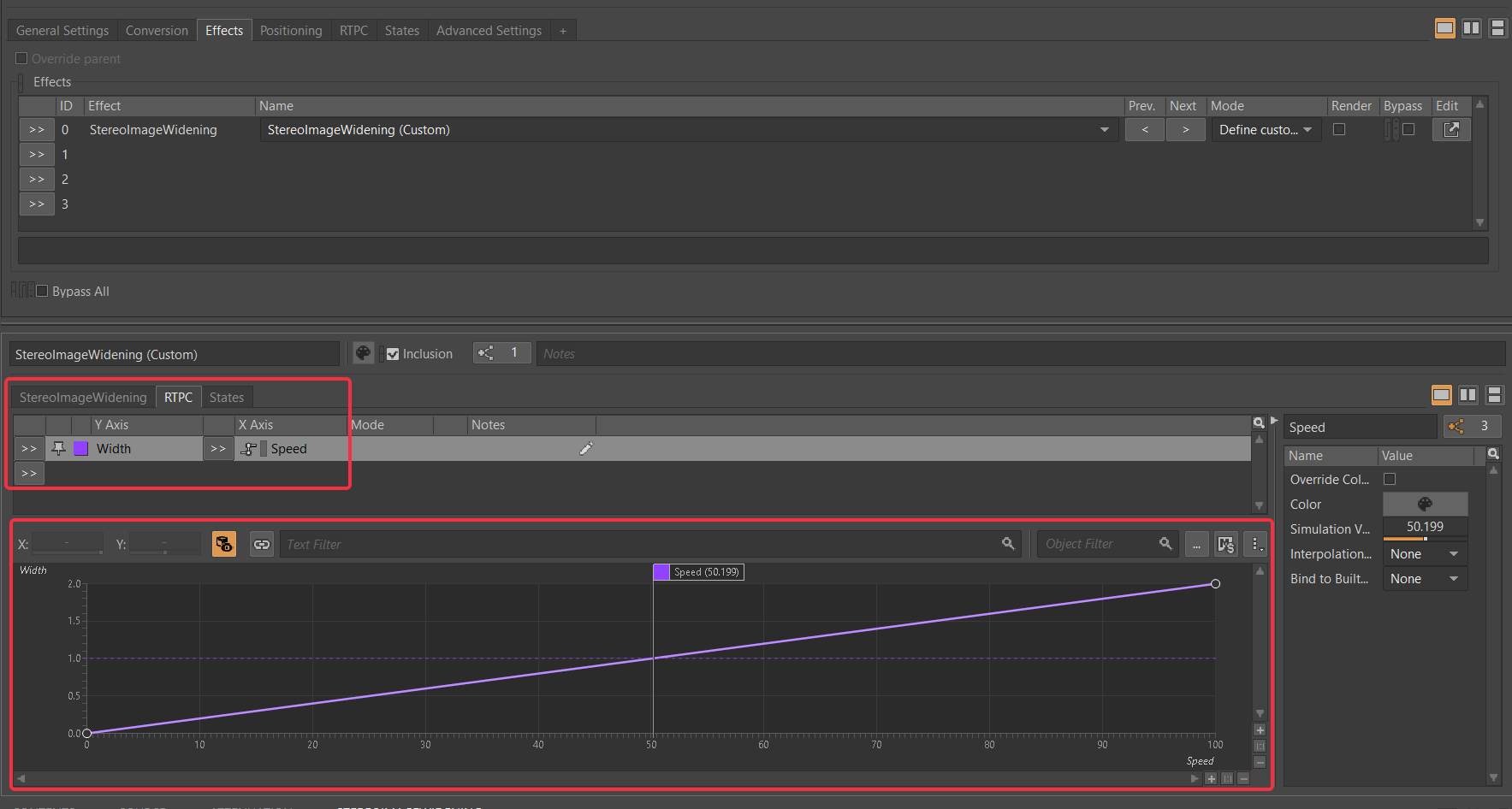Open effect slot 0 selector arrows
1512x809 pixels.
tap(37, 130)
